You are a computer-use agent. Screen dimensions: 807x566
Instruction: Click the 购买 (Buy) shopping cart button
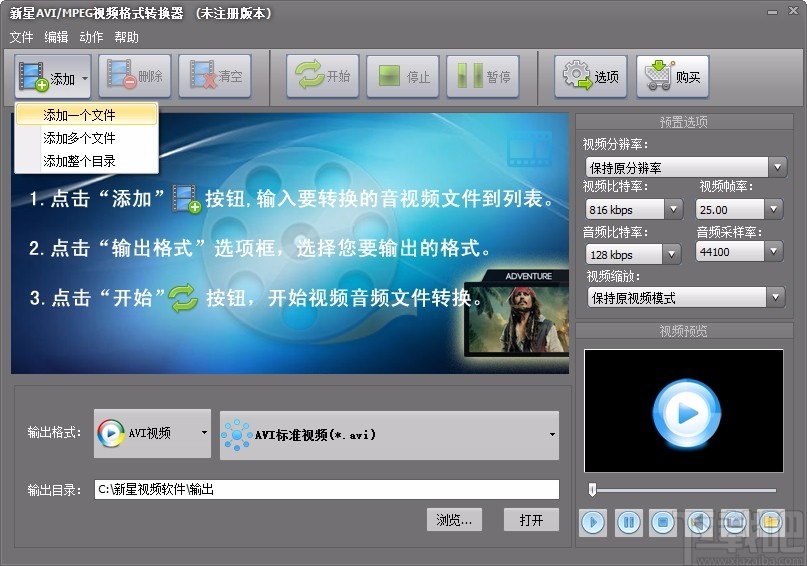[673, 77]
